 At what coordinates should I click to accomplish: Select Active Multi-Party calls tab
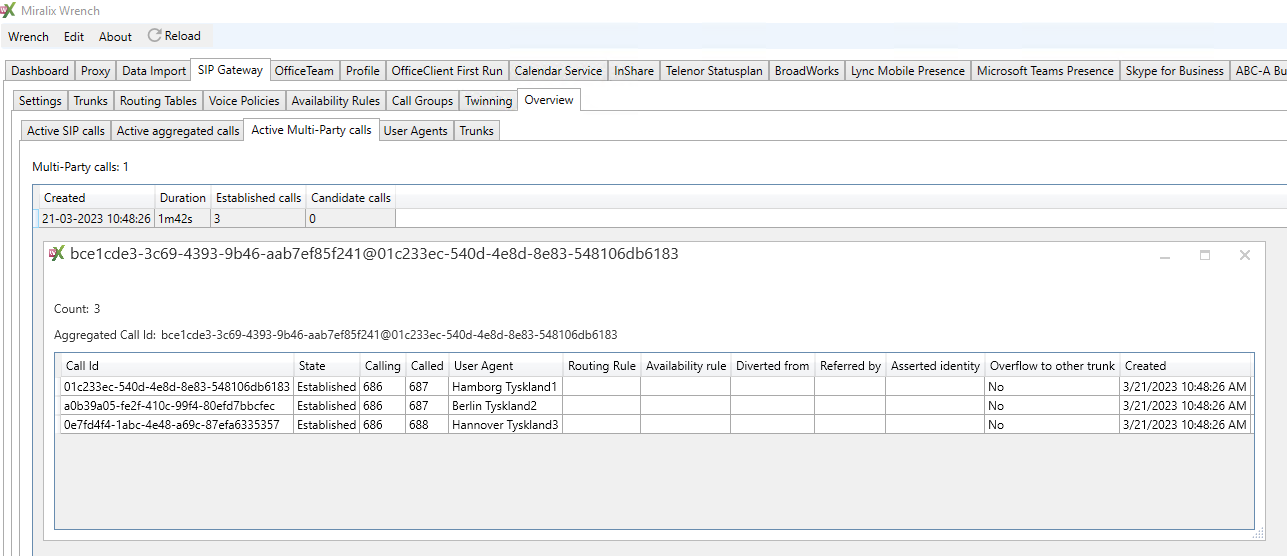pyautogui.click(x=311, y=130)
